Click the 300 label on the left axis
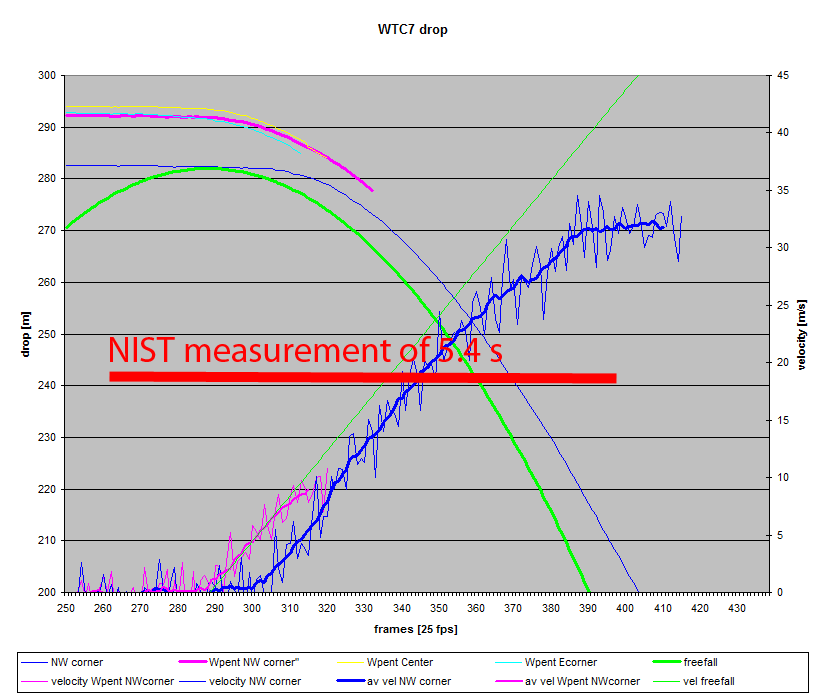Image resolution: width=826 pixels, height=699 pixels. pos(46,75)
